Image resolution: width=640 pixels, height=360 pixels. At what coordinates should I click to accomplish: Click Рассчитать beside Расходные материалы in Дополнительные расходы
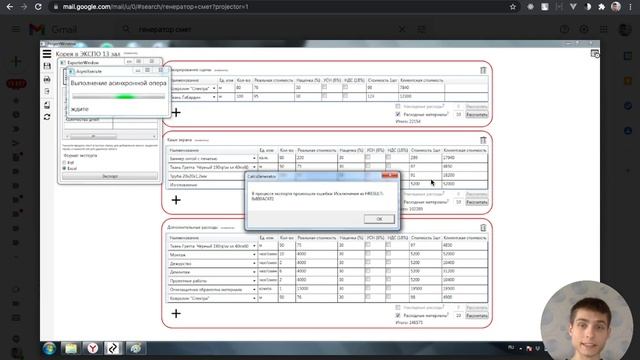(x=477, y=316)
